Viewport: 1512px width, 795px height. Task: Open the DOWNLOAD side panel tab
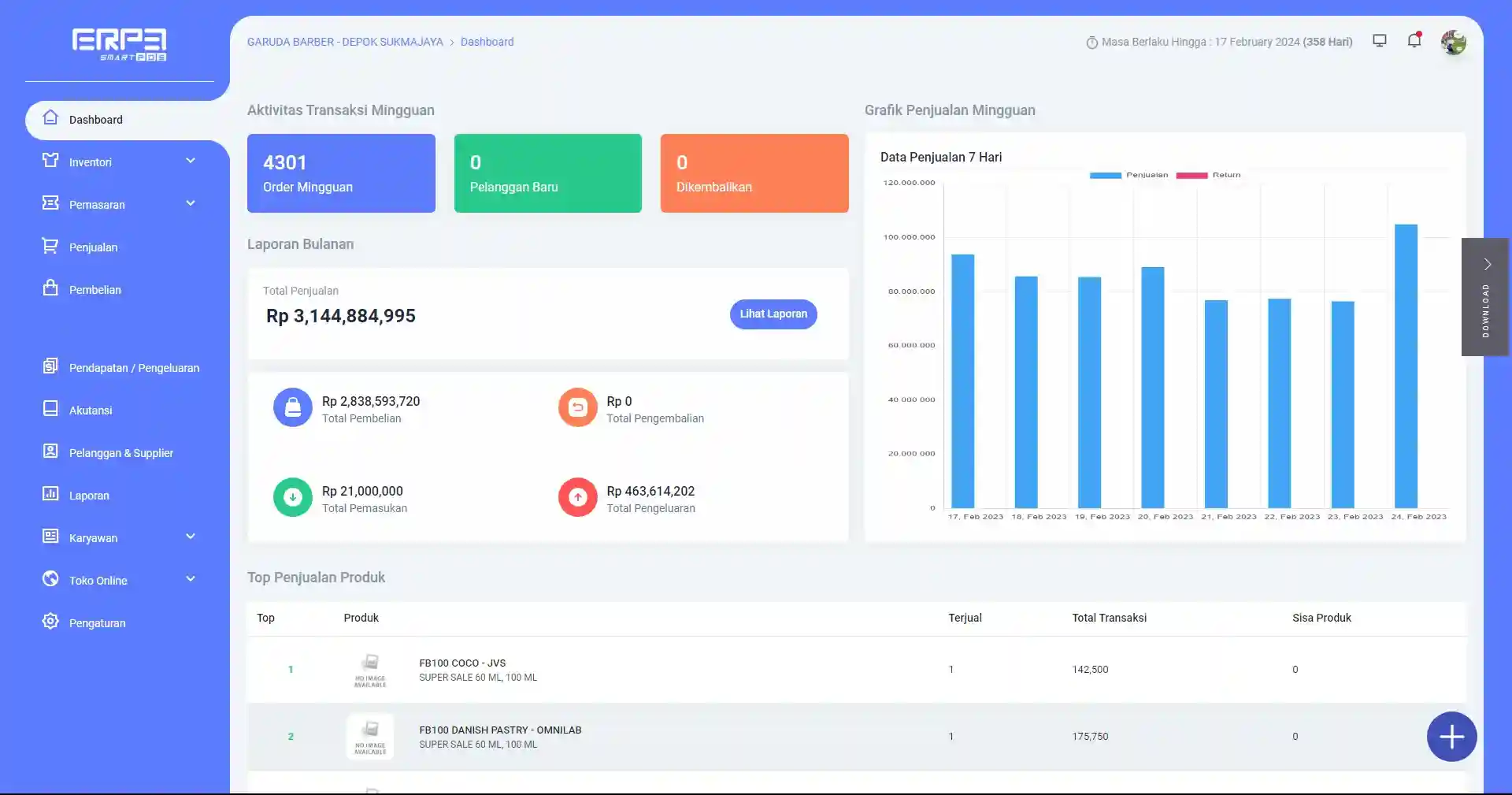(1485, 297)
